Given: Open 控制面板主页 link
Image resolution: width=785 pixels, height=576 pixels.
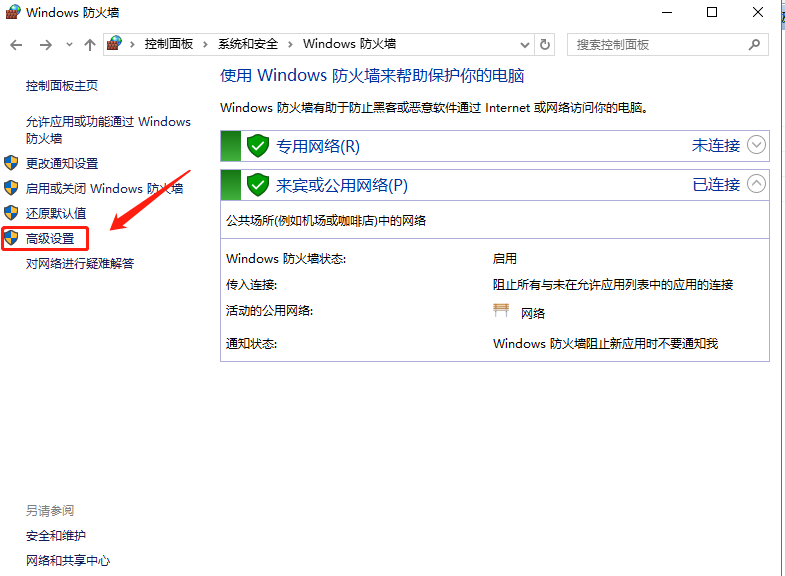Looking at the screenshot, I should 62,86.
